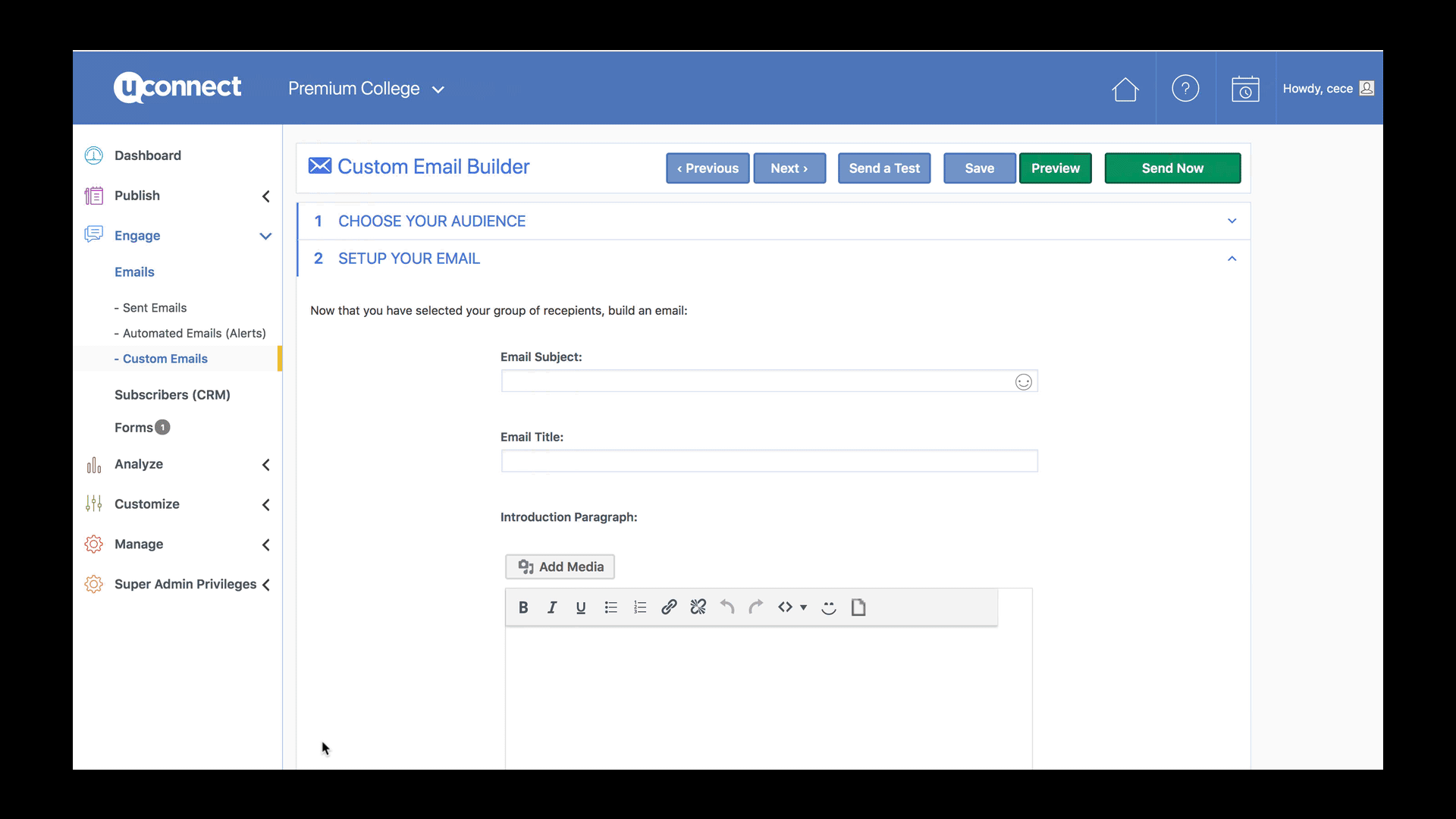Screen dimensions: 1456x819
Task: Go to home via house icon
Action: pyautogui.click(x=1125, y=89)
